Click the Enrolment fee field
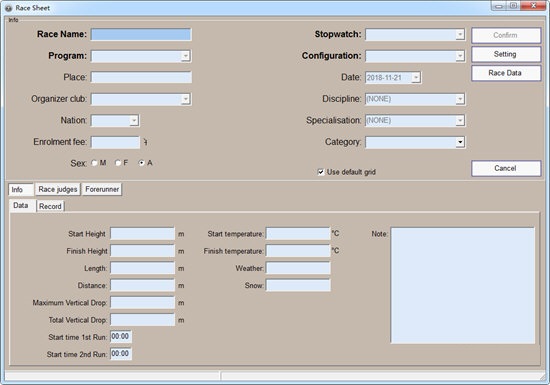The image size is (550, 385). tap(115, 142)
